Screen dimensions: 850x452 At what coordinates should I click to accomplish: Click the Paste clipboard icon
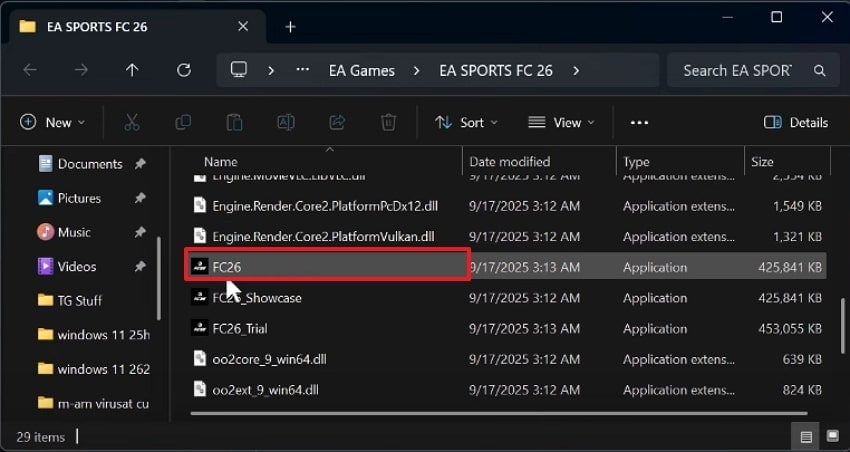pos(234,123)
